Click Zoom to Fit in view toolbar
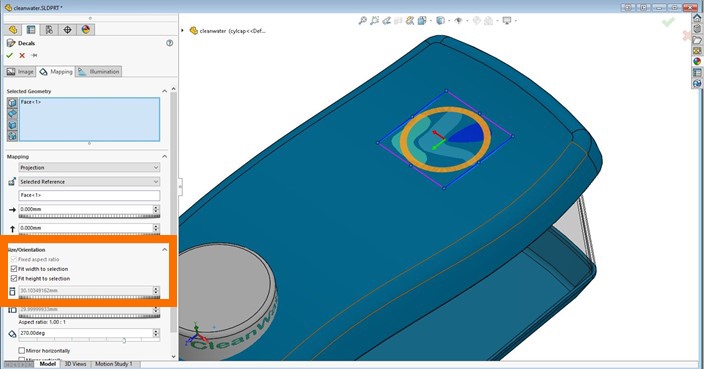 click(x=362, y=21)
